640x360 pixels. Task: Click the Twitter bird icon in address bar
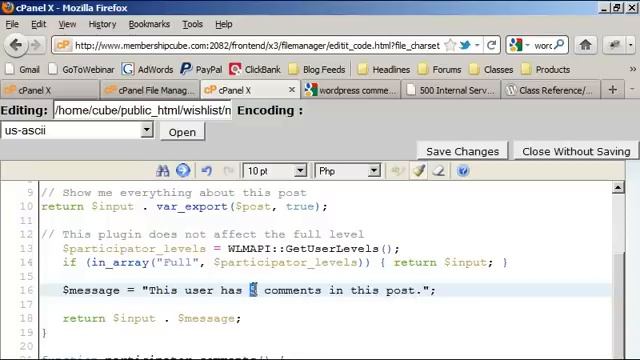464,45
